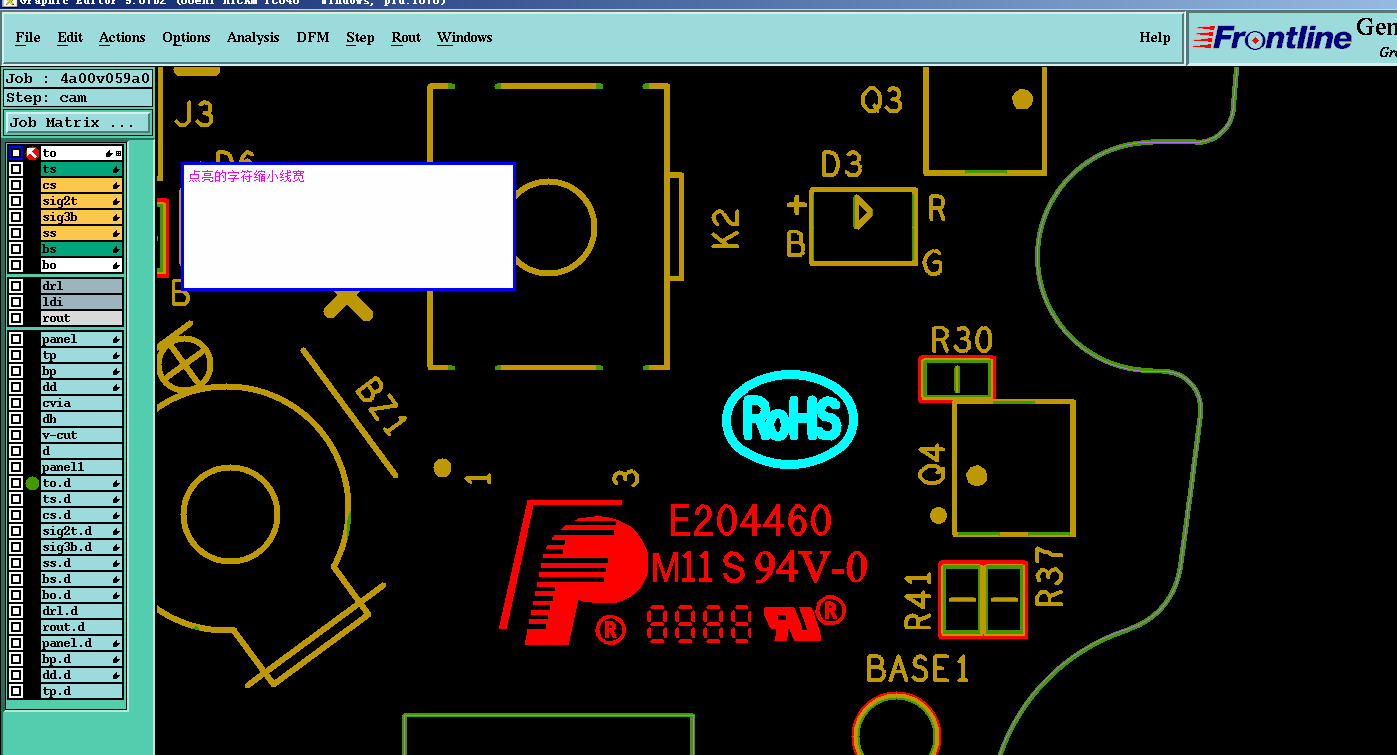Select the cs.d layer name

[x=81, y=515]
